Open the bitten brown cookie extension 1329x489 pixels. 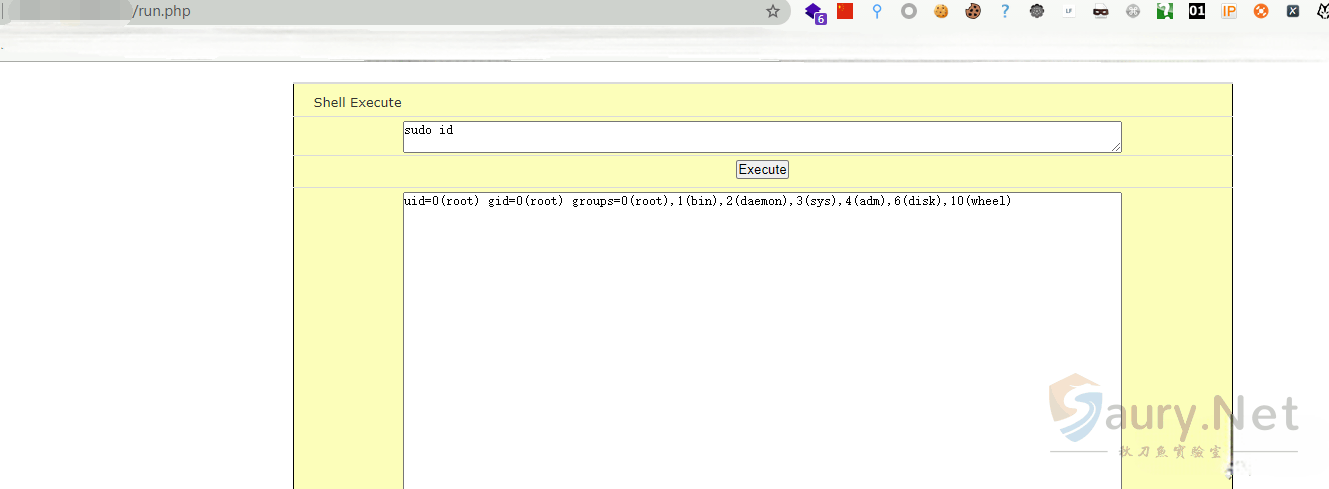pos(972,12)
